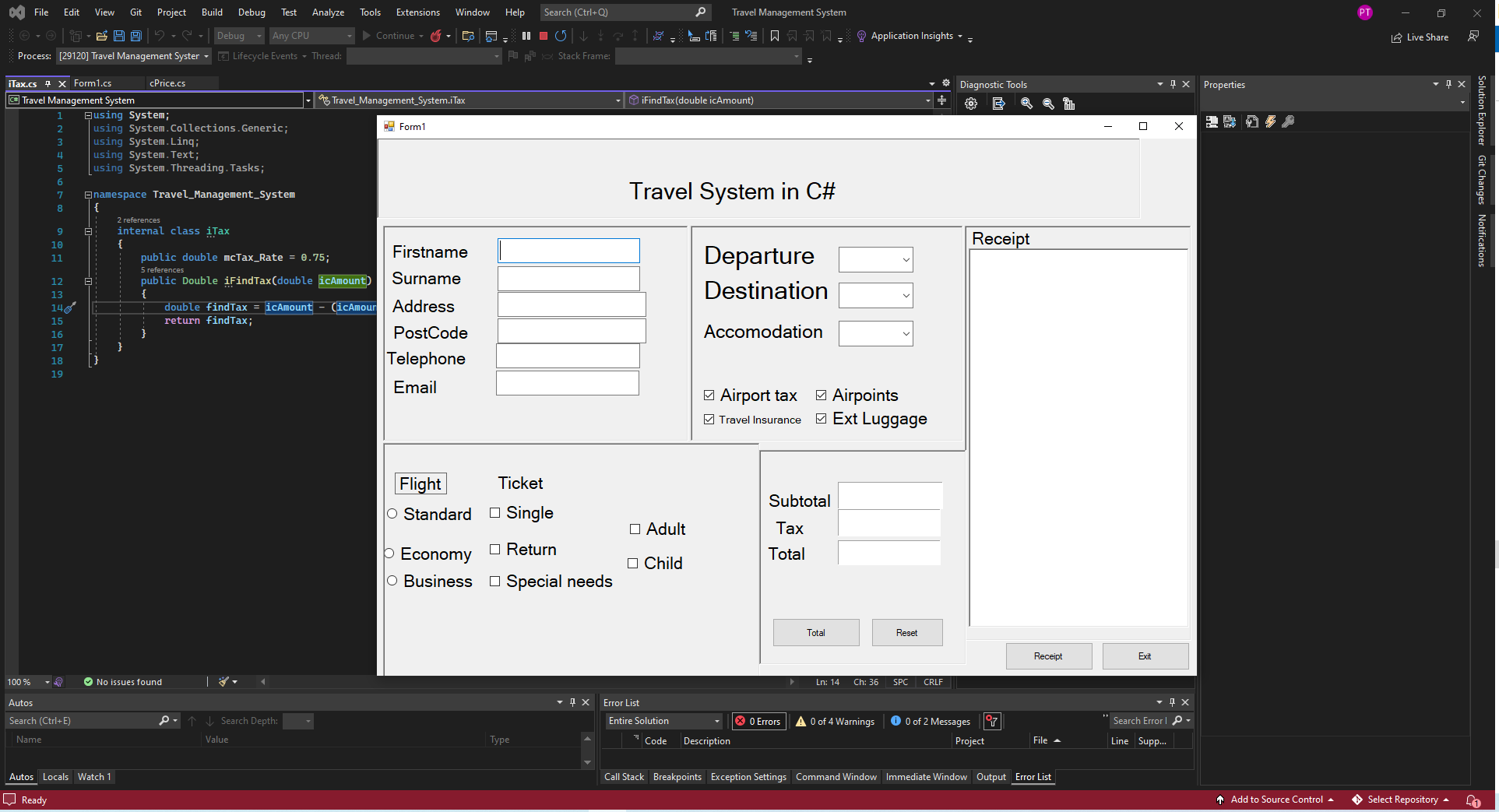Show Events lightning bolt in Properties

[x=1270, y=121]
